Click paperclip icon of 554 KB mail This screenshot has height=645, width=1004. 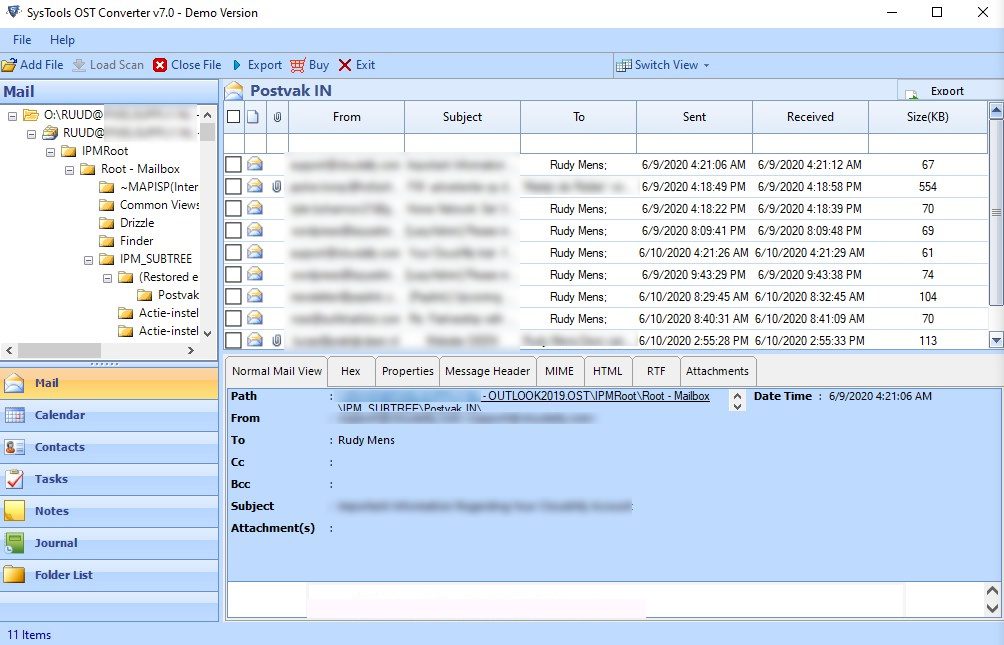[277, 186]
